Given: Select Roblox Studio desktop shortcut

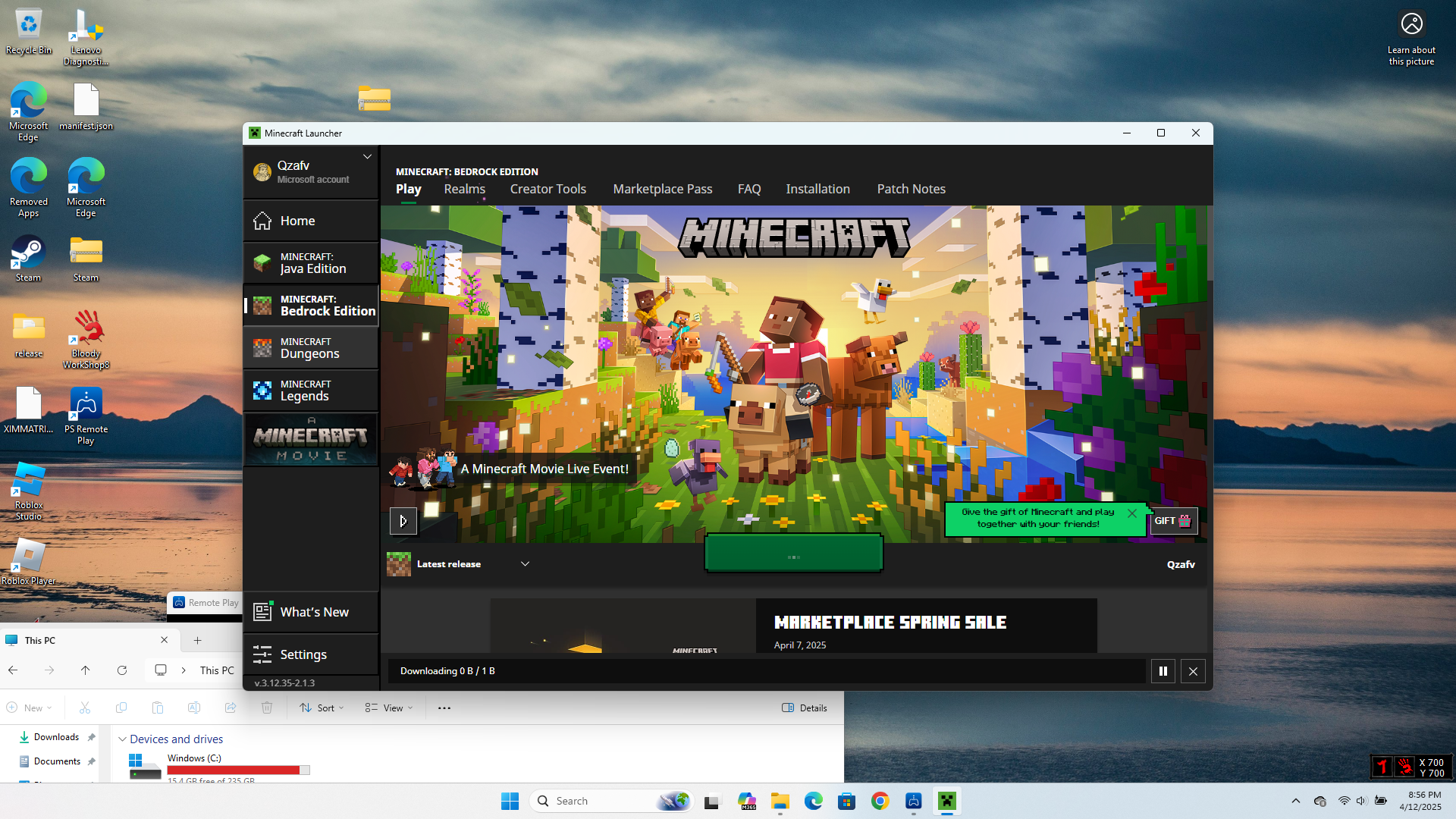Looking at the screenshot, I should pos(29,491).
